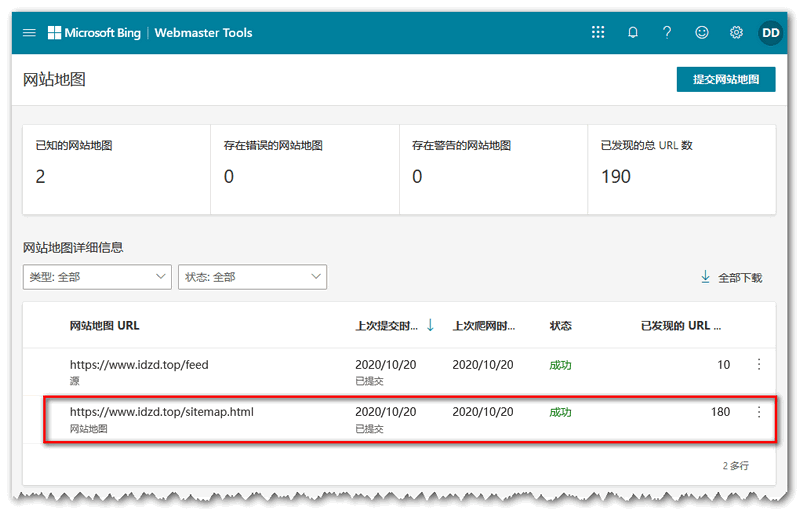This screenshot has height=518, width=800.
Task: Click the 全部下载 download arrow icon
Action: tap(706, 277)
